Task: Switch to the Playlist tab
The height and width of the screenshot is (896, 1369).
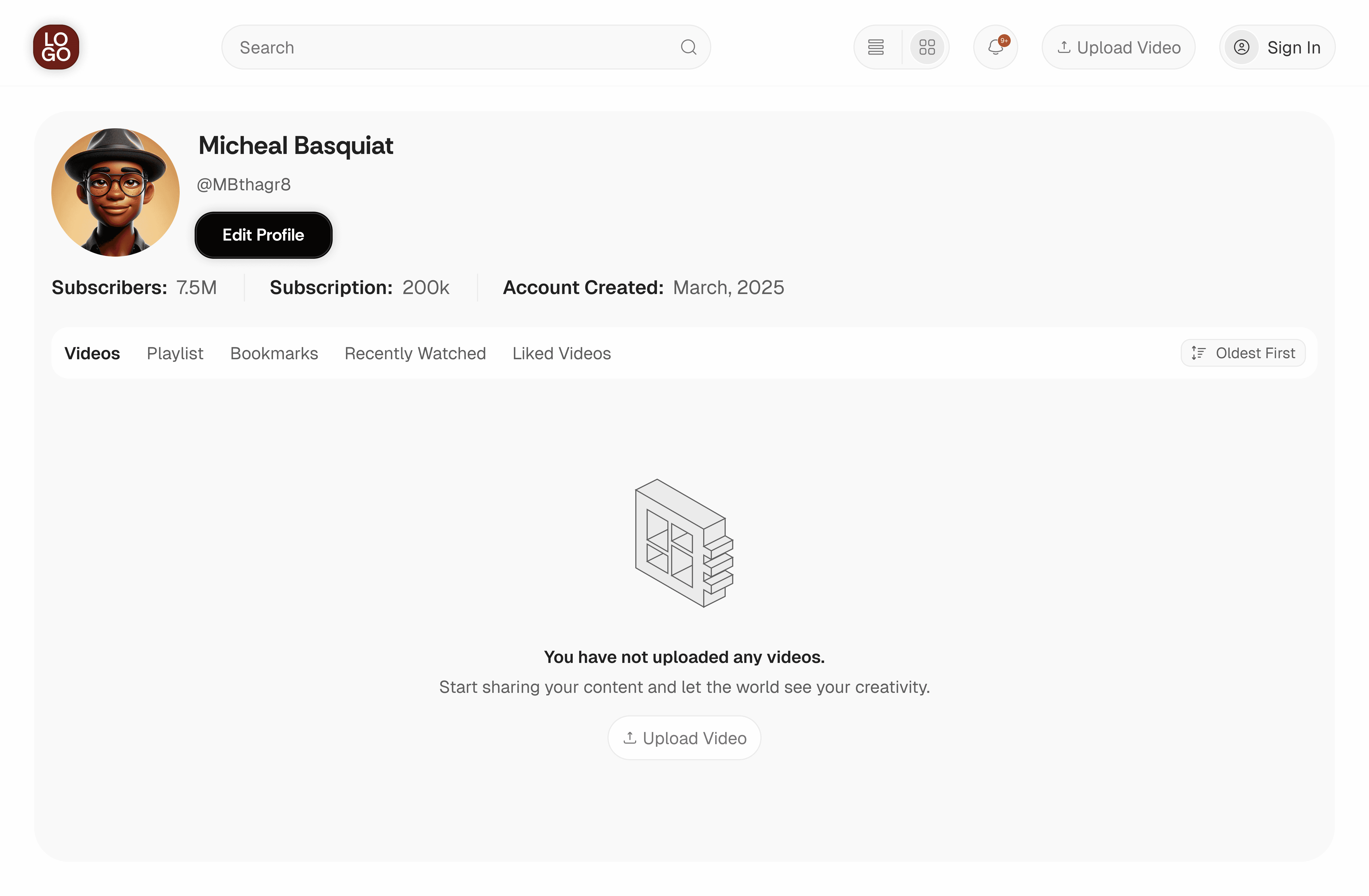Action: pos(175,353)
